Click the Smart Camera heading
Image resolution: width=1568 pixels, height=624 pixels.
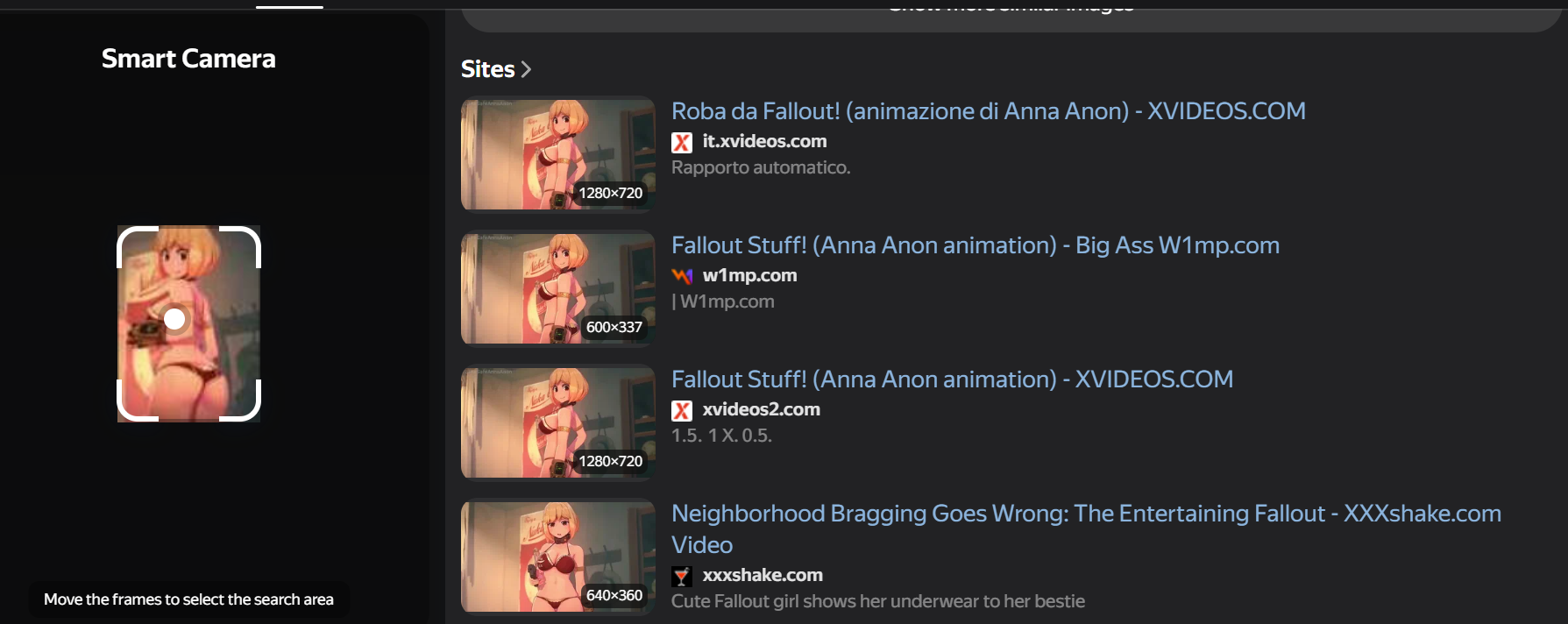coord(188,59)
